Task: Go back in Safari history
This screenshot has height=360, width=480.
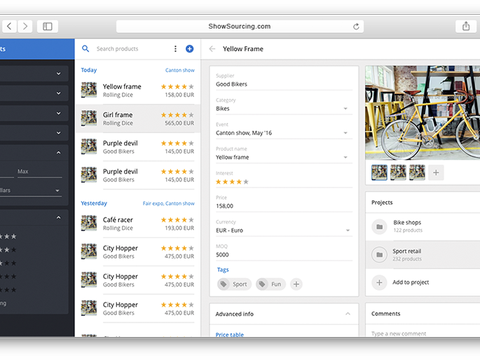Action: 9,26
